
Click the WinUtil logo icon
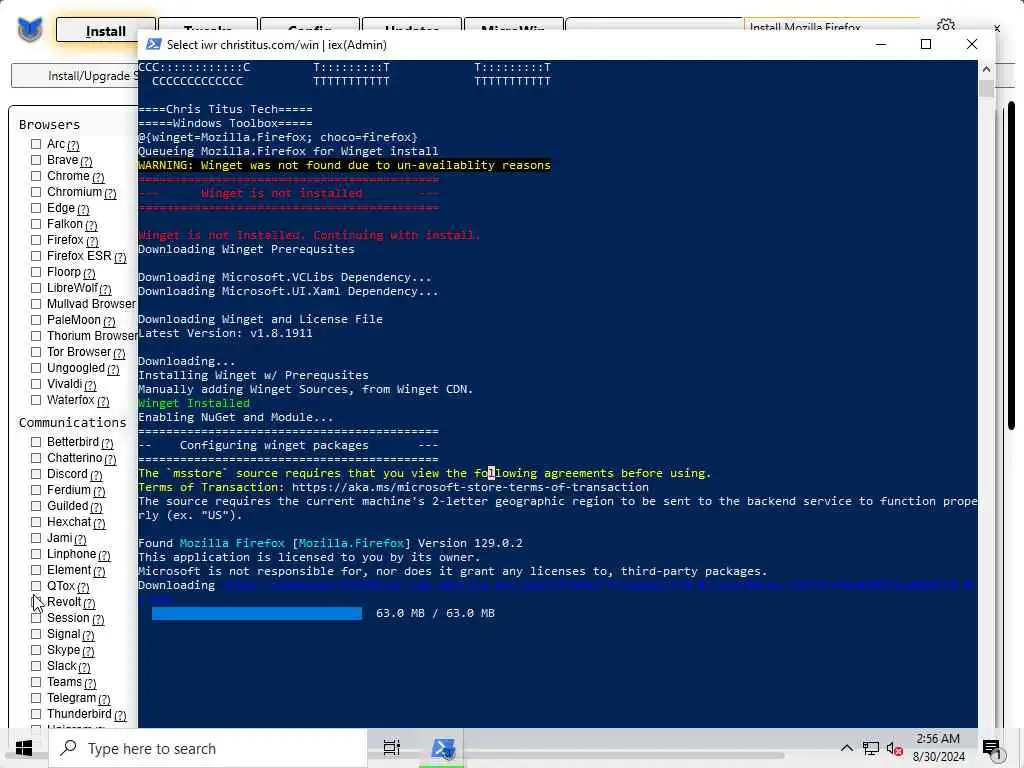30,30
